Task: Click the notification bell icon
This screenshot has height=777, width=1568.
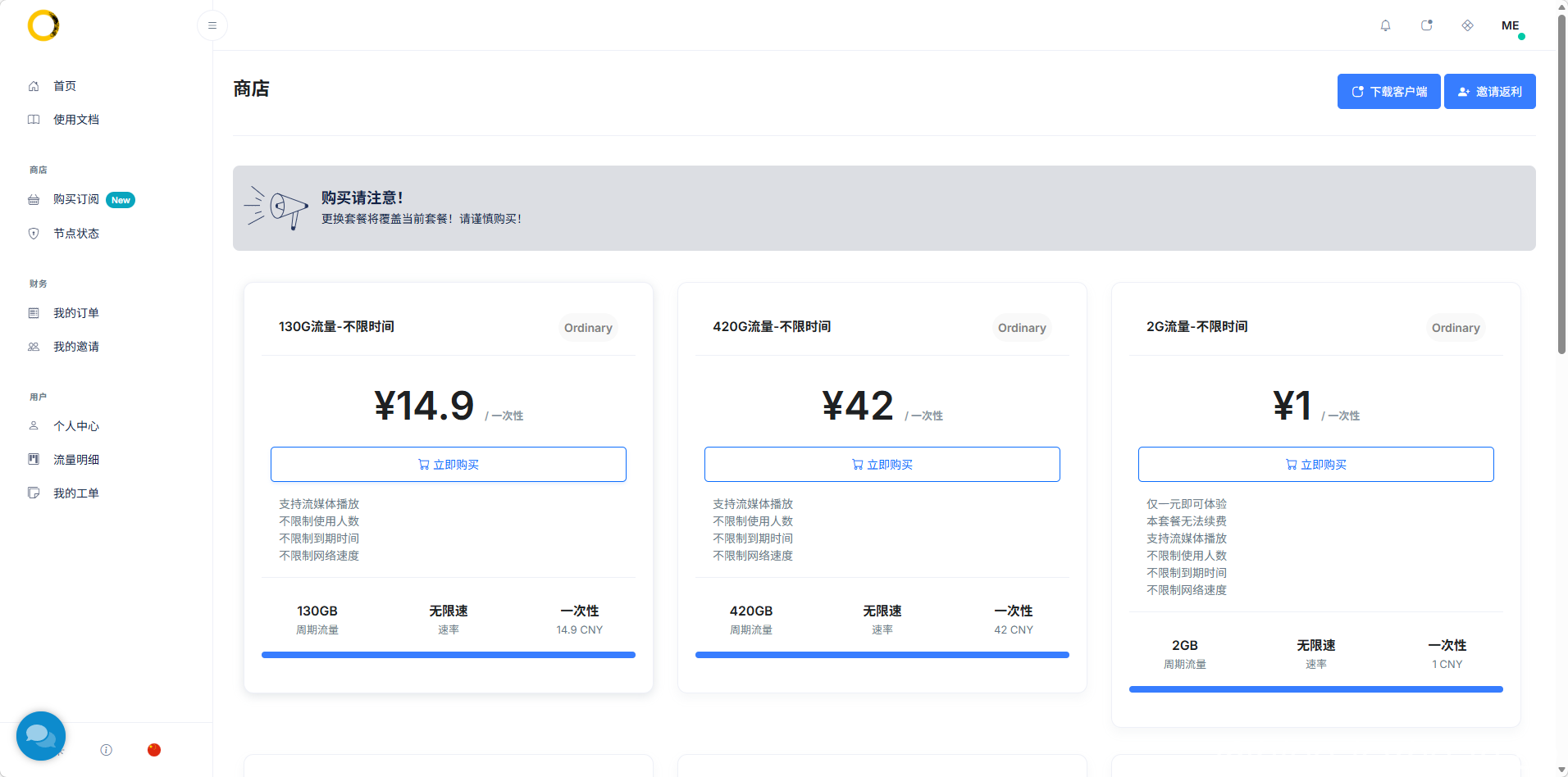Action: point(1385,25)
